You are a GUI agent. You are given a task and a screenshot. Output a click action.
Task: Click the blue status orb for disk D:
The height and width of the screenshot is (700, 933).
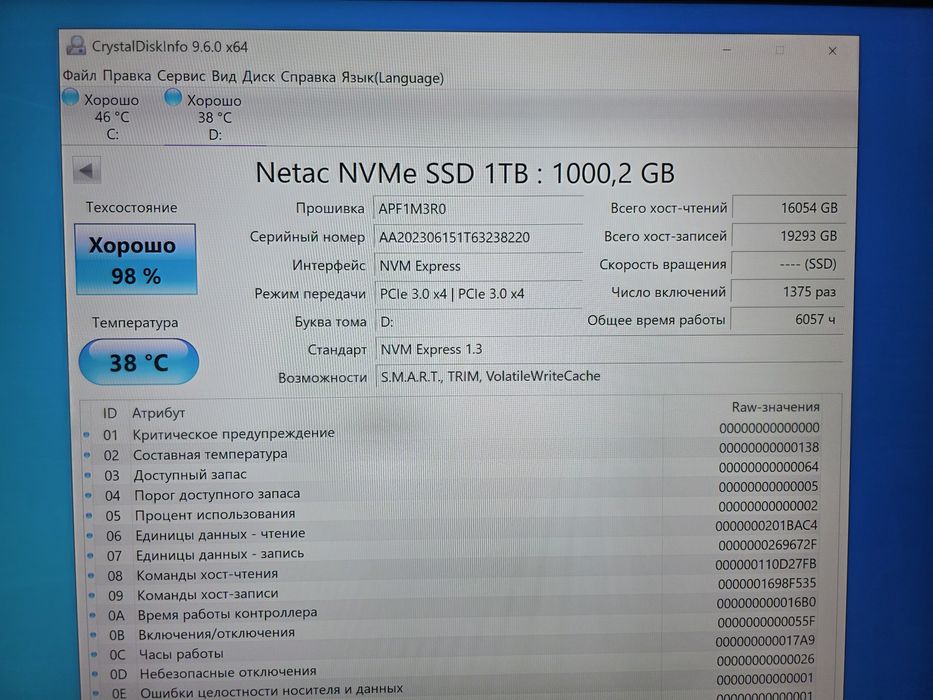173,97
